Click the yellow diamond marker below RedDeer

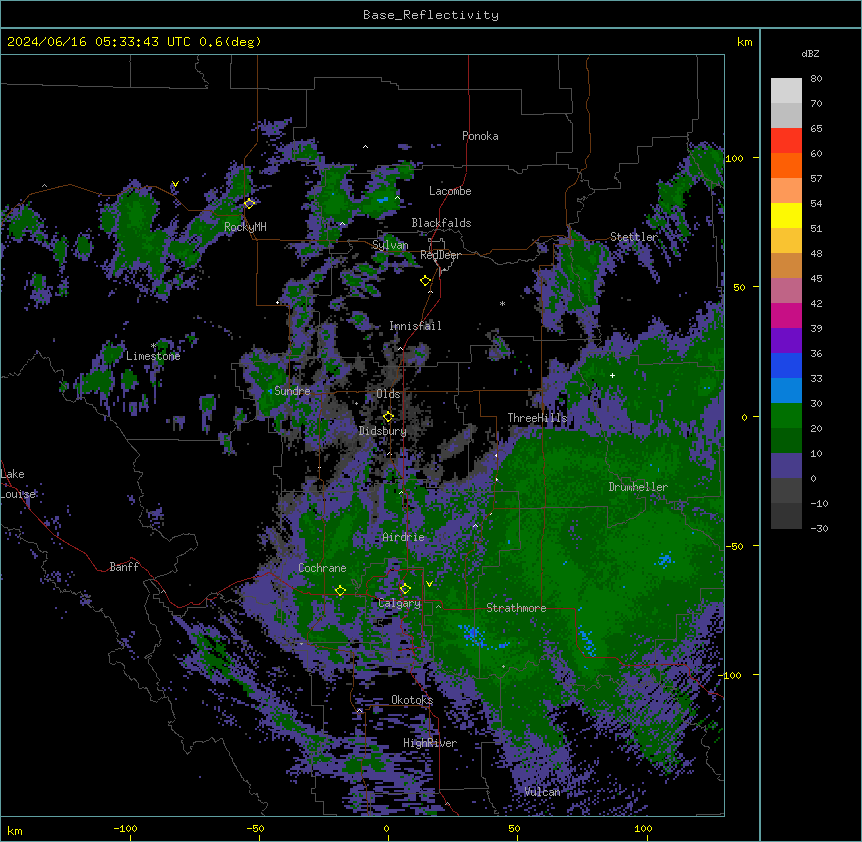tap(425, 281)
